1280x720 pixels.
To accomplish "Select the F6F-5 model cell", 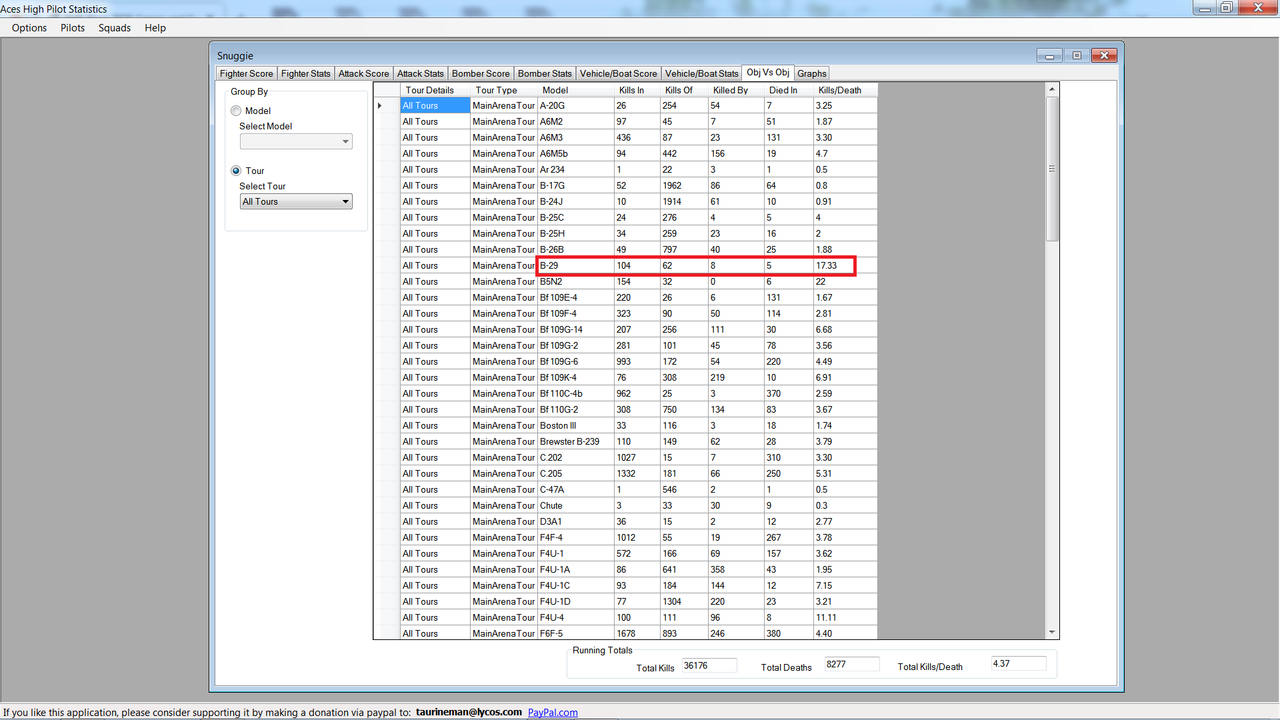I will pos(575,633).
